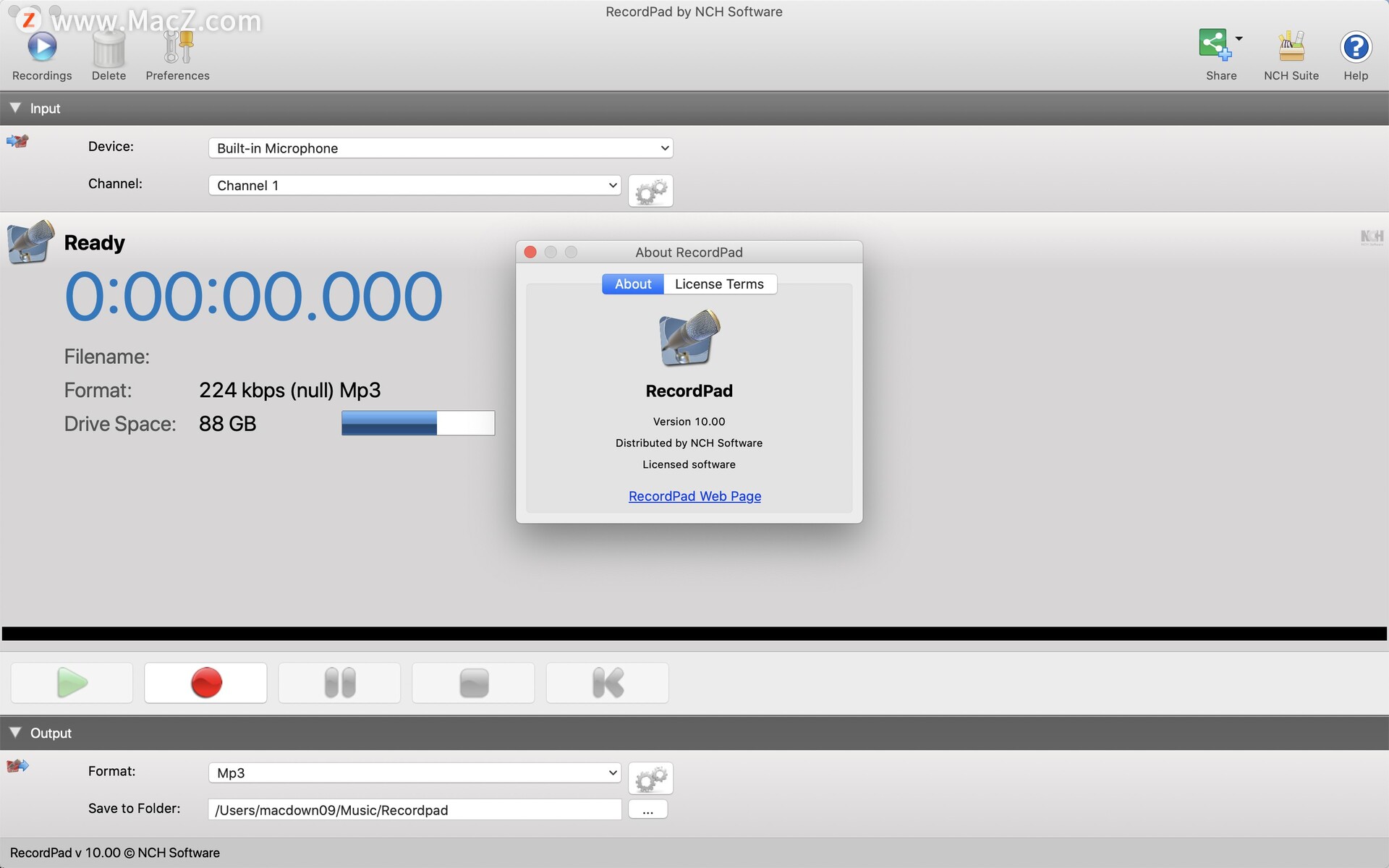
Task: Open encoder format settings gear
Action: 651,778
